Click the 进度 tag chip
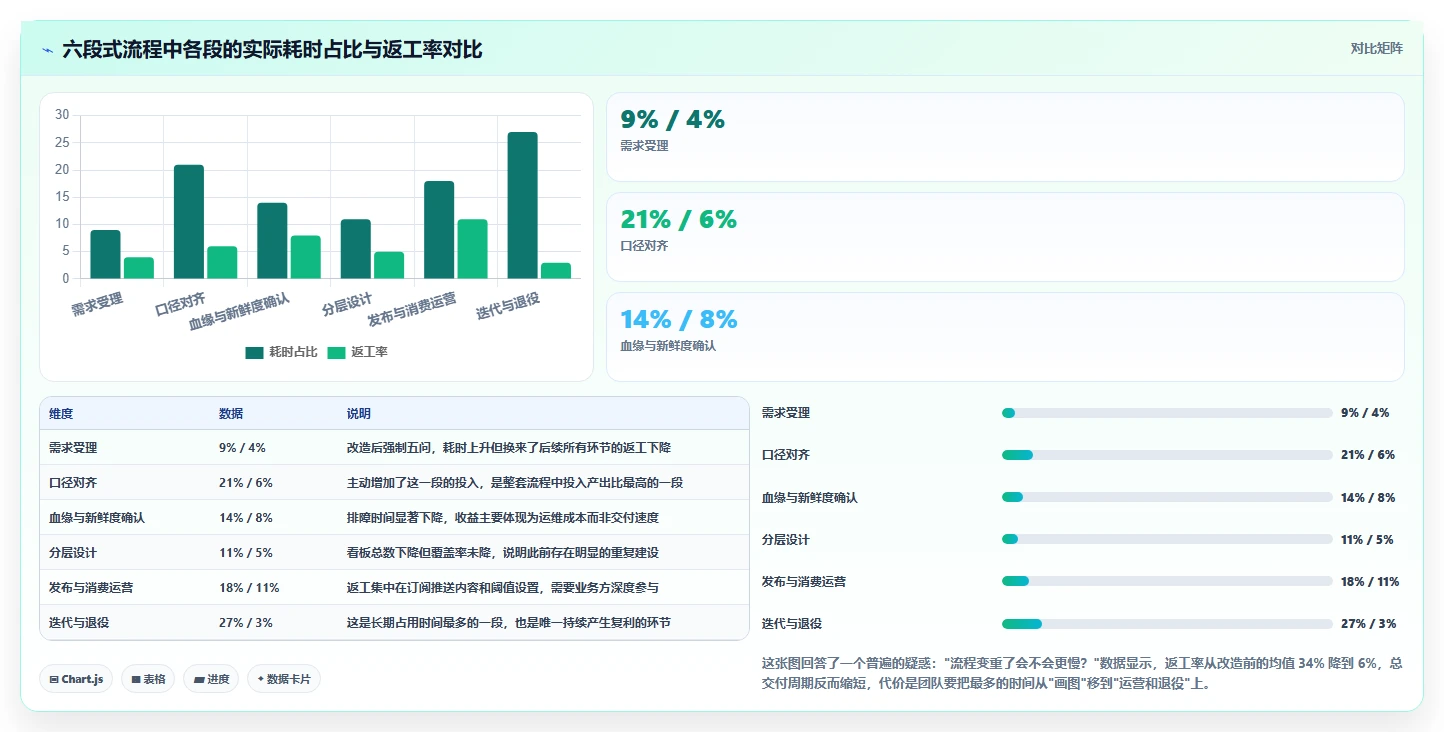The height and width of the screenshot is (732, 1444). 211,679
